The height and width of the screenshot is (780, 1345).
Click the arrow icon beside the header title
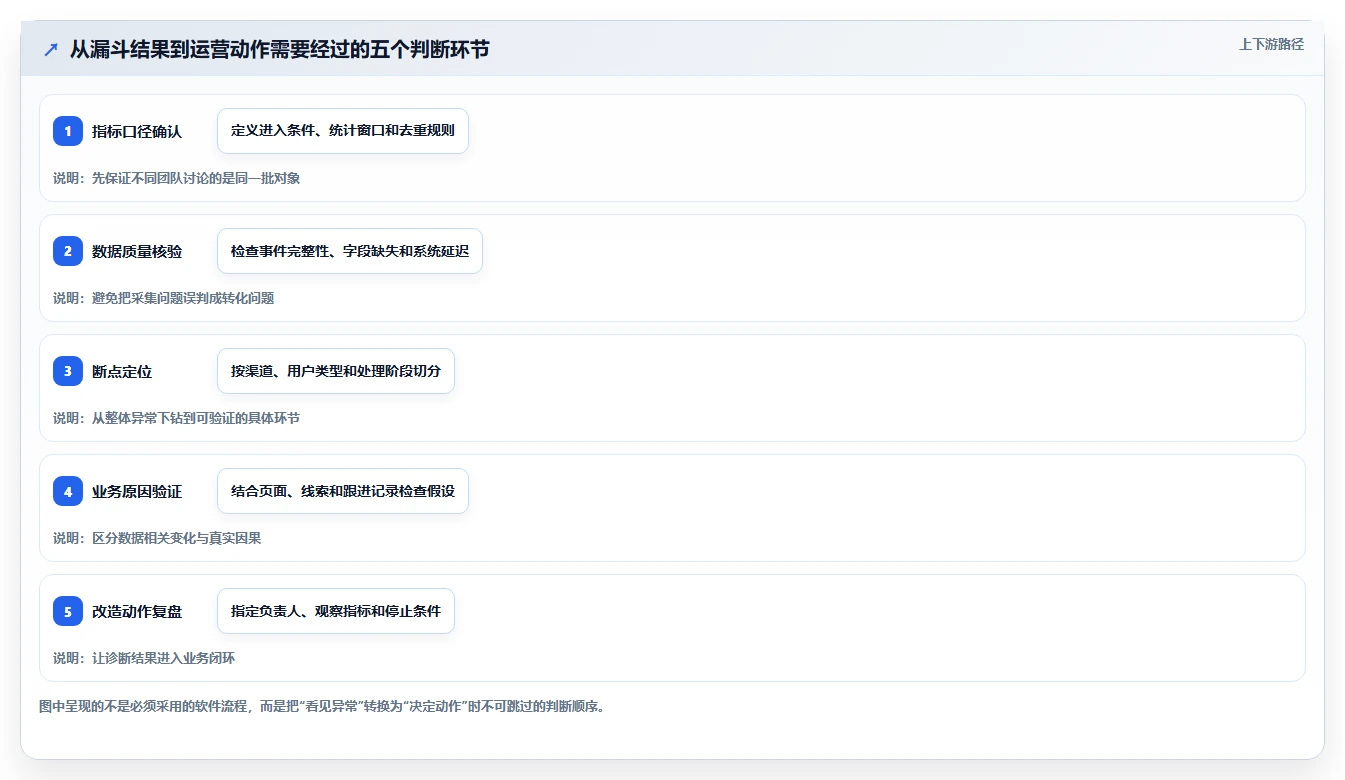(51, 49)
